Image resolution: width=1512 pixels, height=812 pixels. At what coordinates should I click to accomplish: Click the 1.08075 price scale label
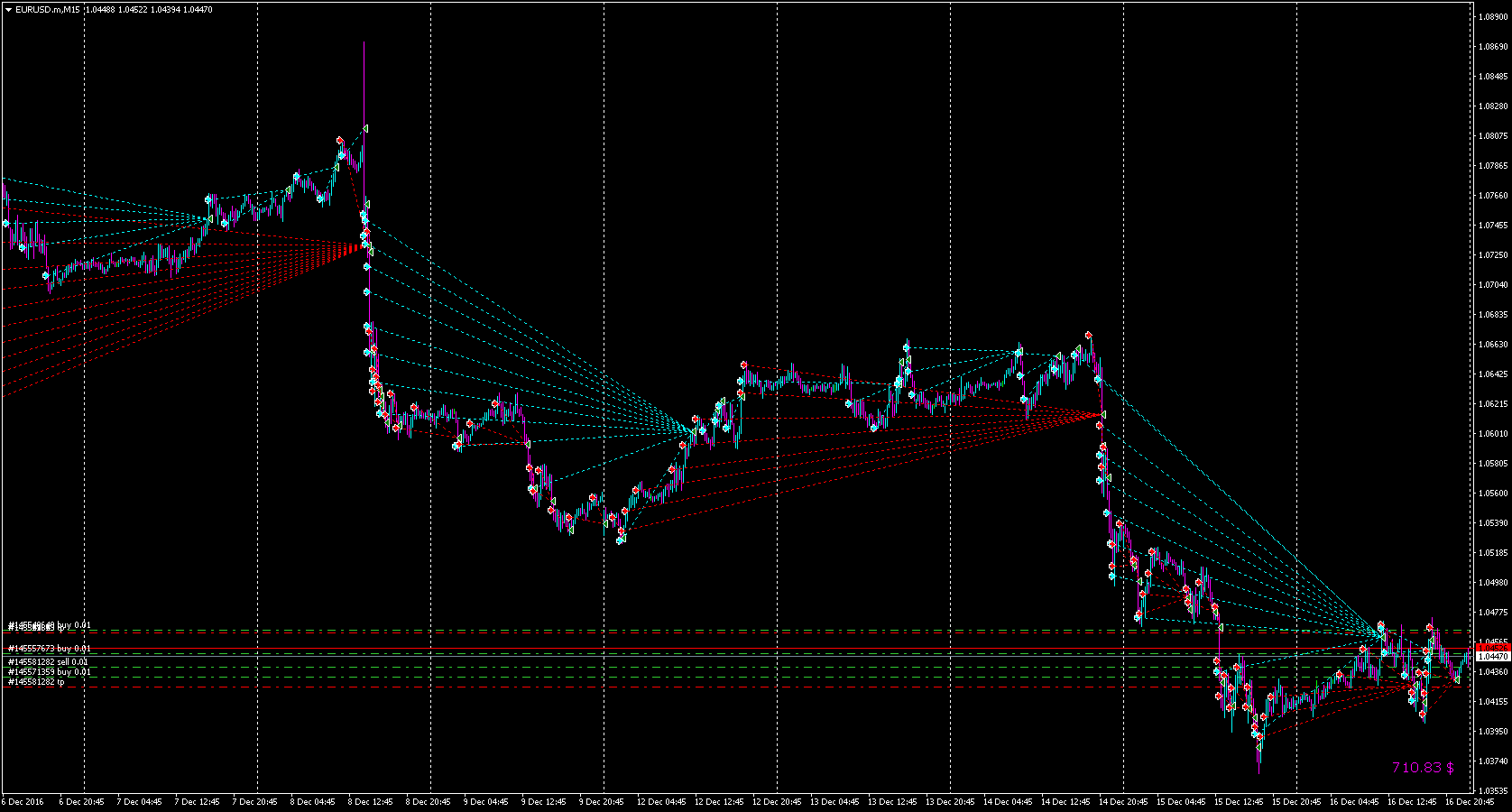(1495, 135)
